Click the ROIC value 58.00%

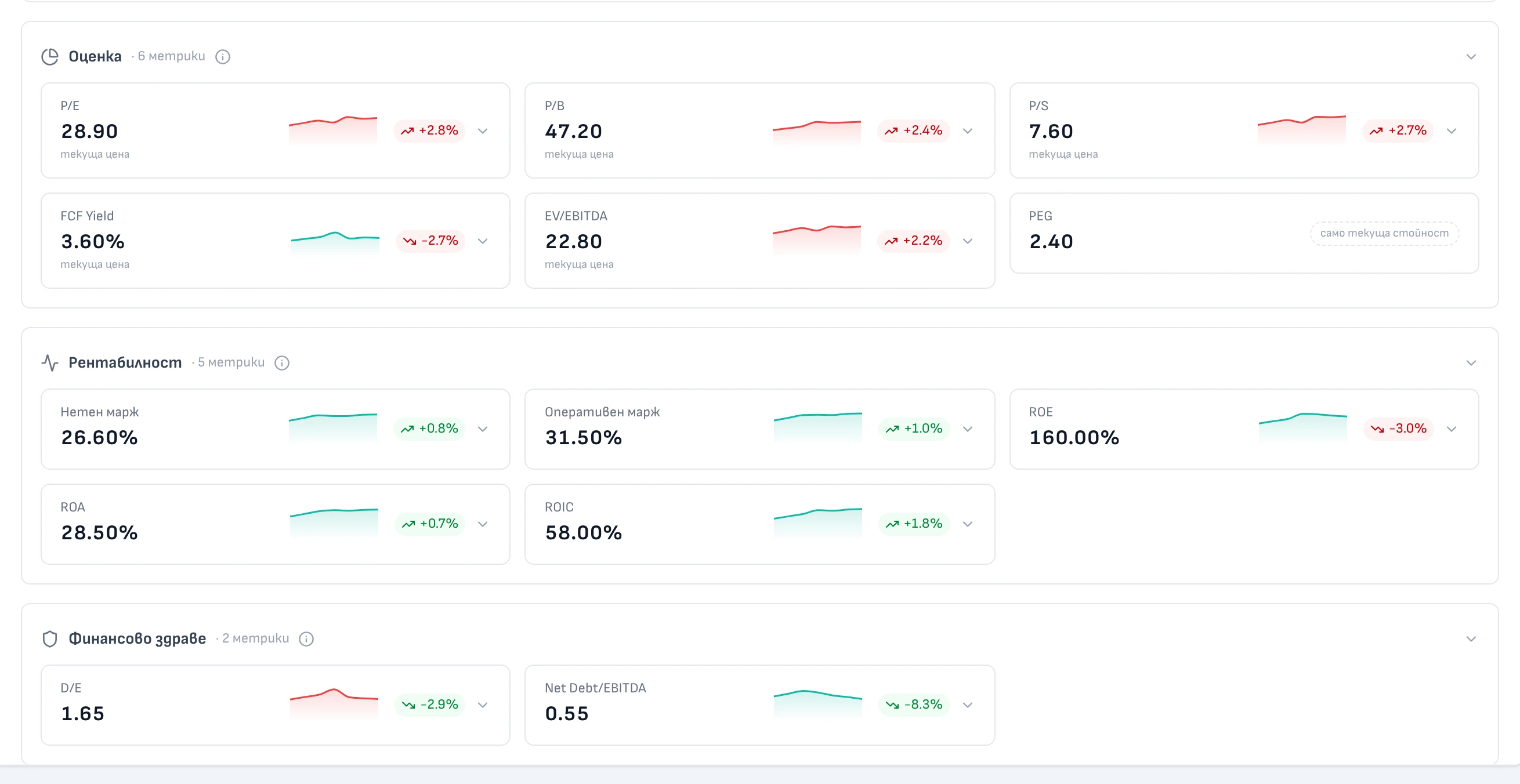[x=583, y=533]
